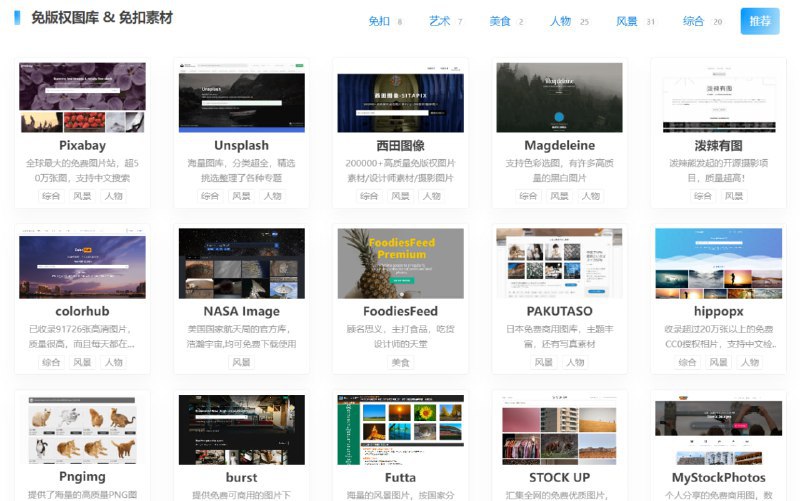Click the 人物 tag under colorhub
This screenshot has height=501, width=800.
click(114, 362)
